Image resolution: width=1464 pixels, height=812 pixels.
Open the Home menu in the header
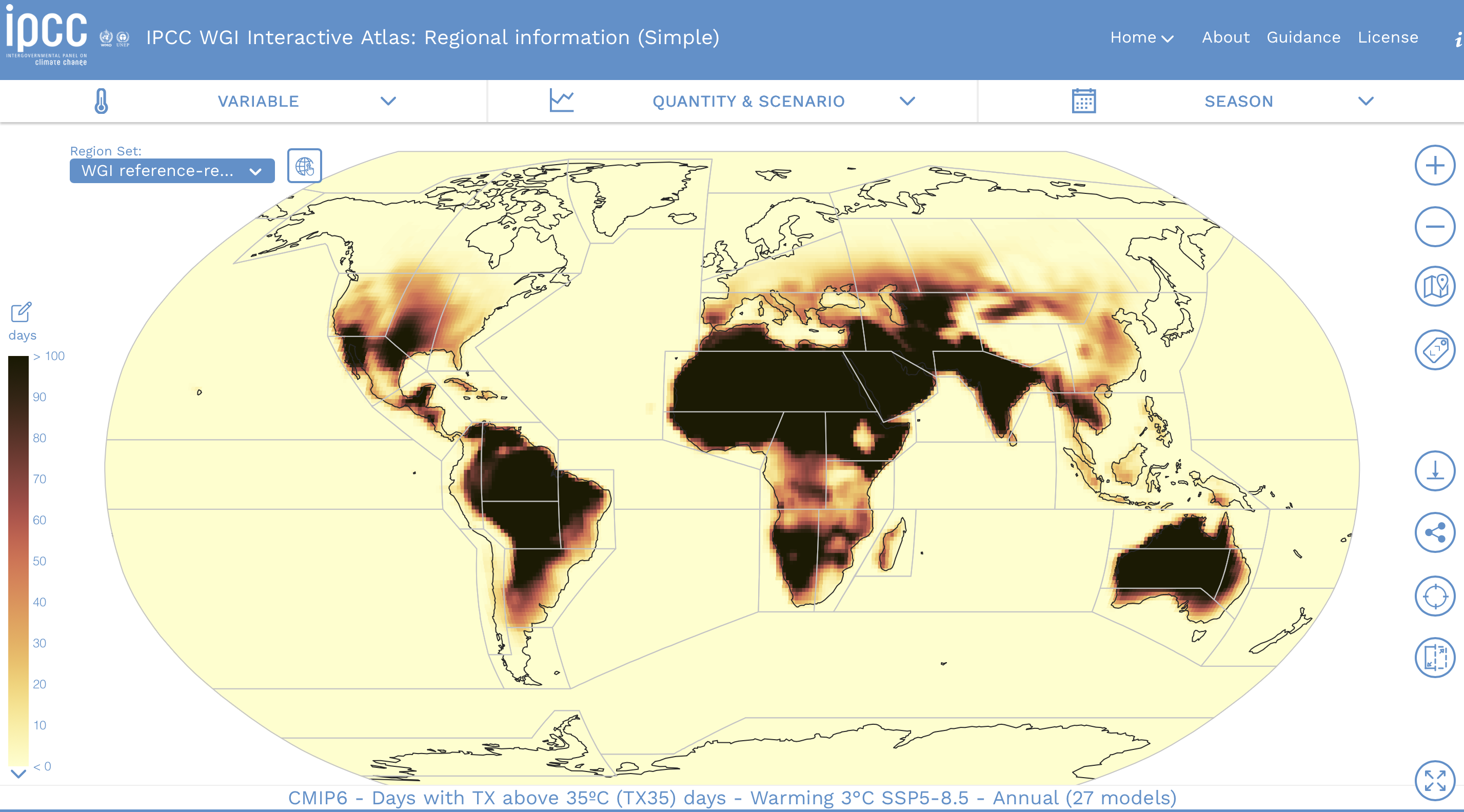(x=1143, y=37)
